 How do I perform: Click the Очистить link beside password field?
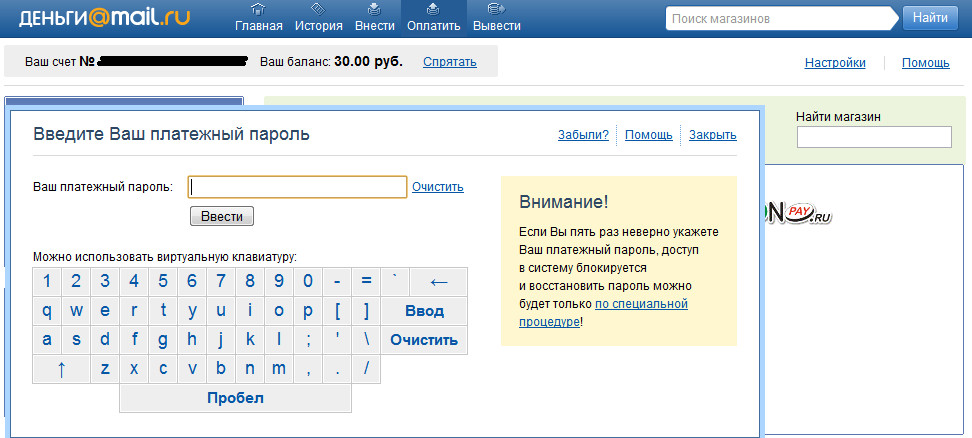437,187
